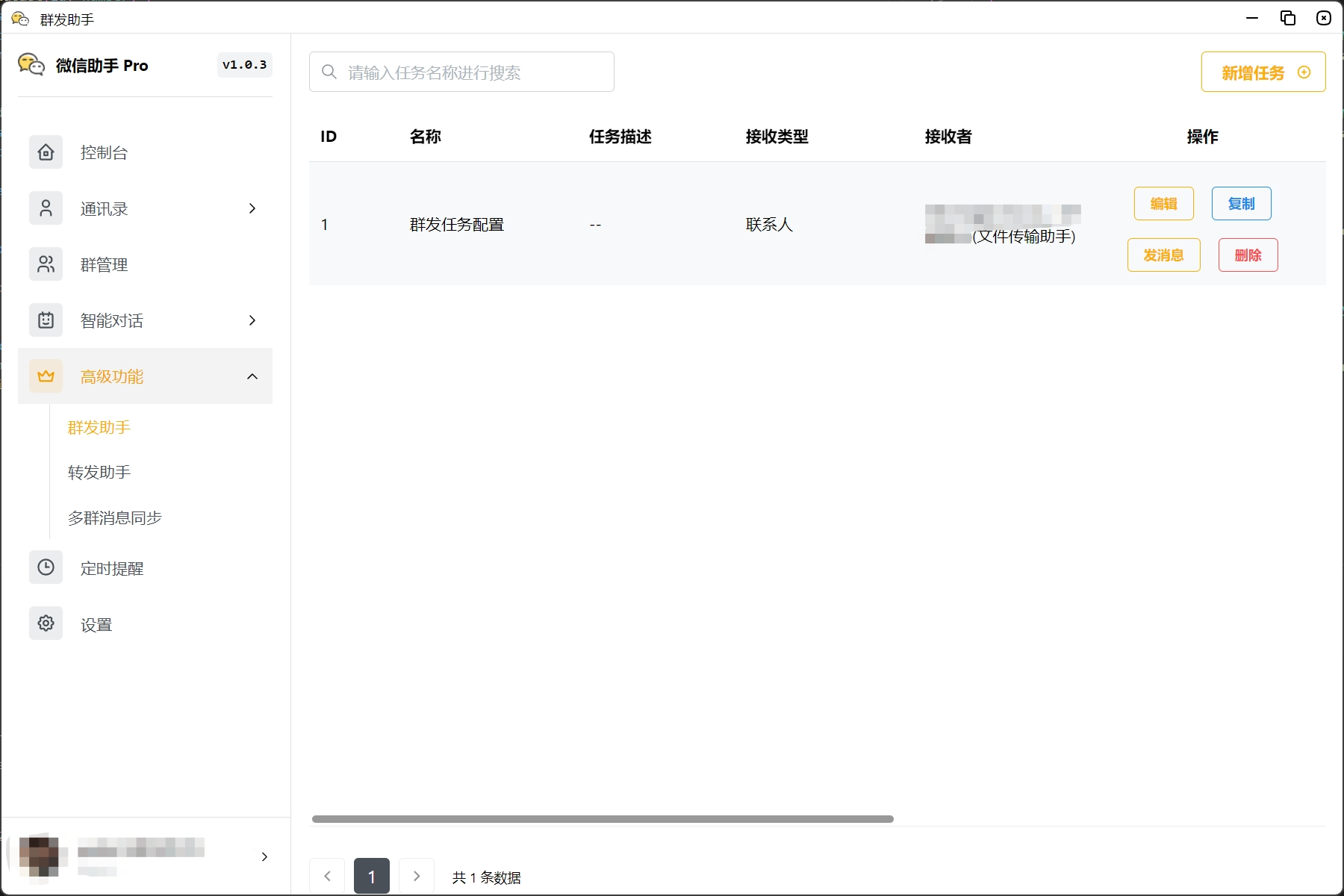Edit 群发任务配置 via 编辑

coord(1163,203)
